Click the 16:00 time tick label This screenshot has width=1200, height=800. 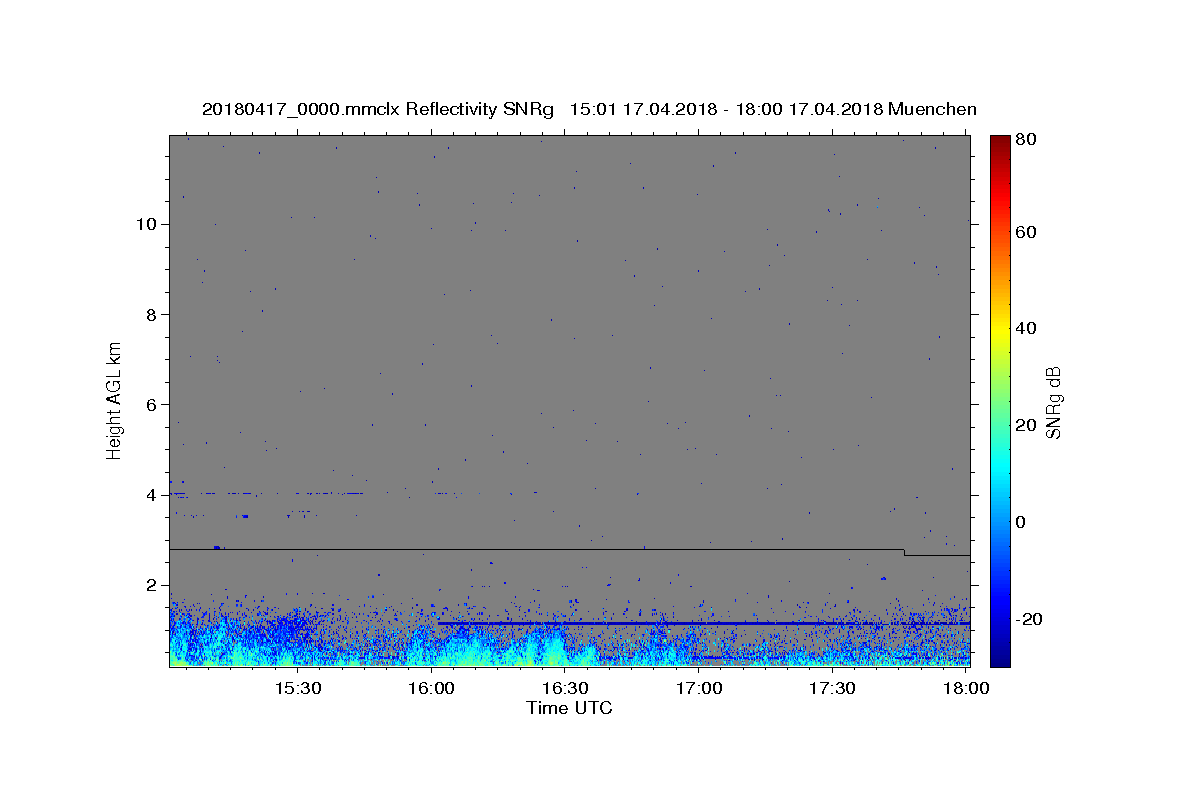point(431,688)
